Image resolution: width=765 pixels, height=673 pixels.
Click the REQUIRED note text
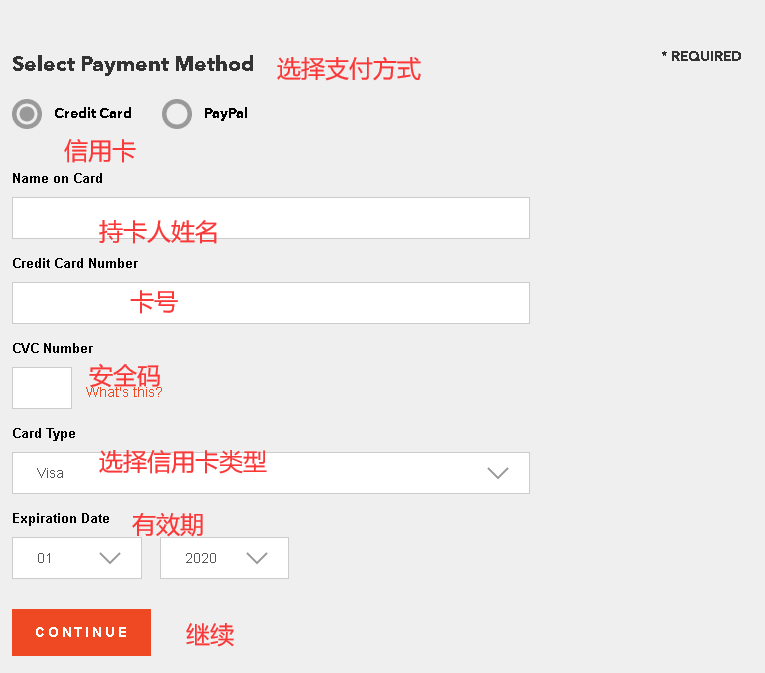coord(701,57)
